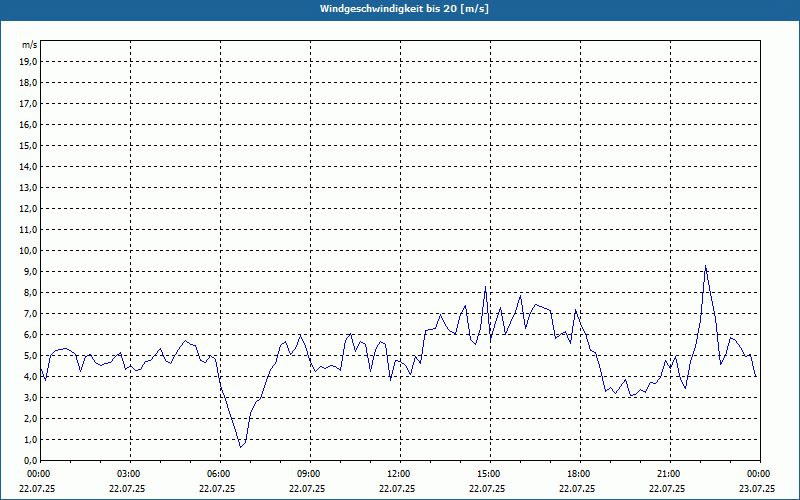Viewport: 800px width, 500px height.
Task: Click the '03:00' time label
Action: tap(131, 474)
